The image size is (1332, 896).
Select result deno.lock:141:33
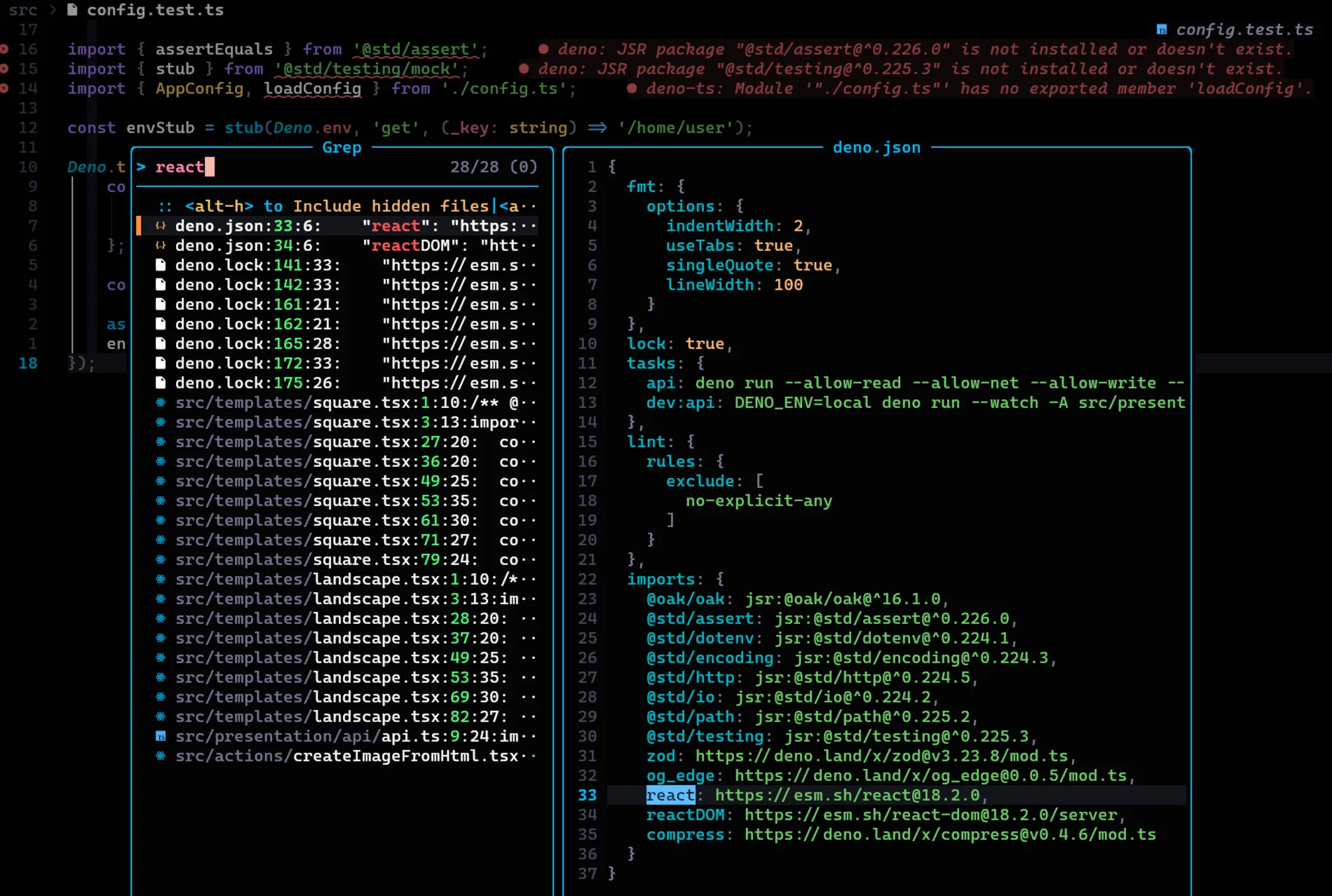coord(338,265)
